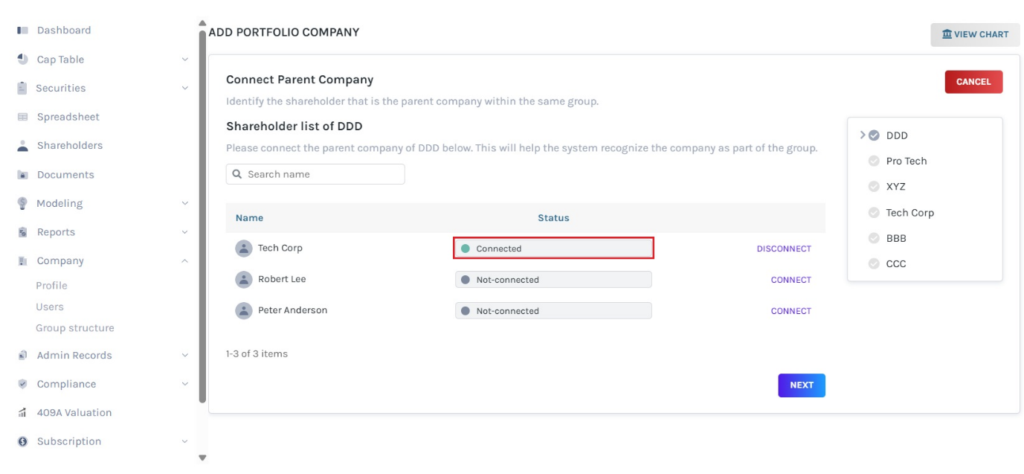Click the Documents folder icon

22,175
